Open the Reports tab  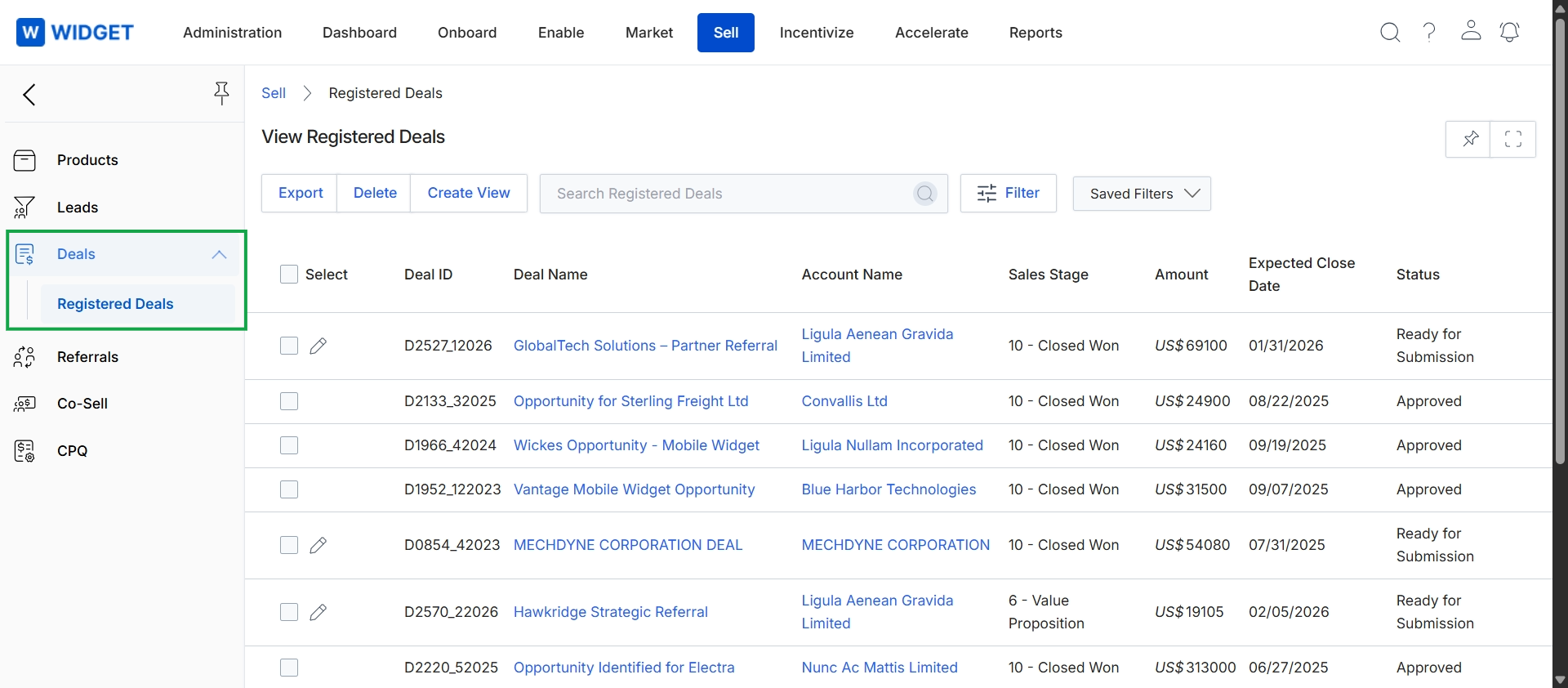1036,33
